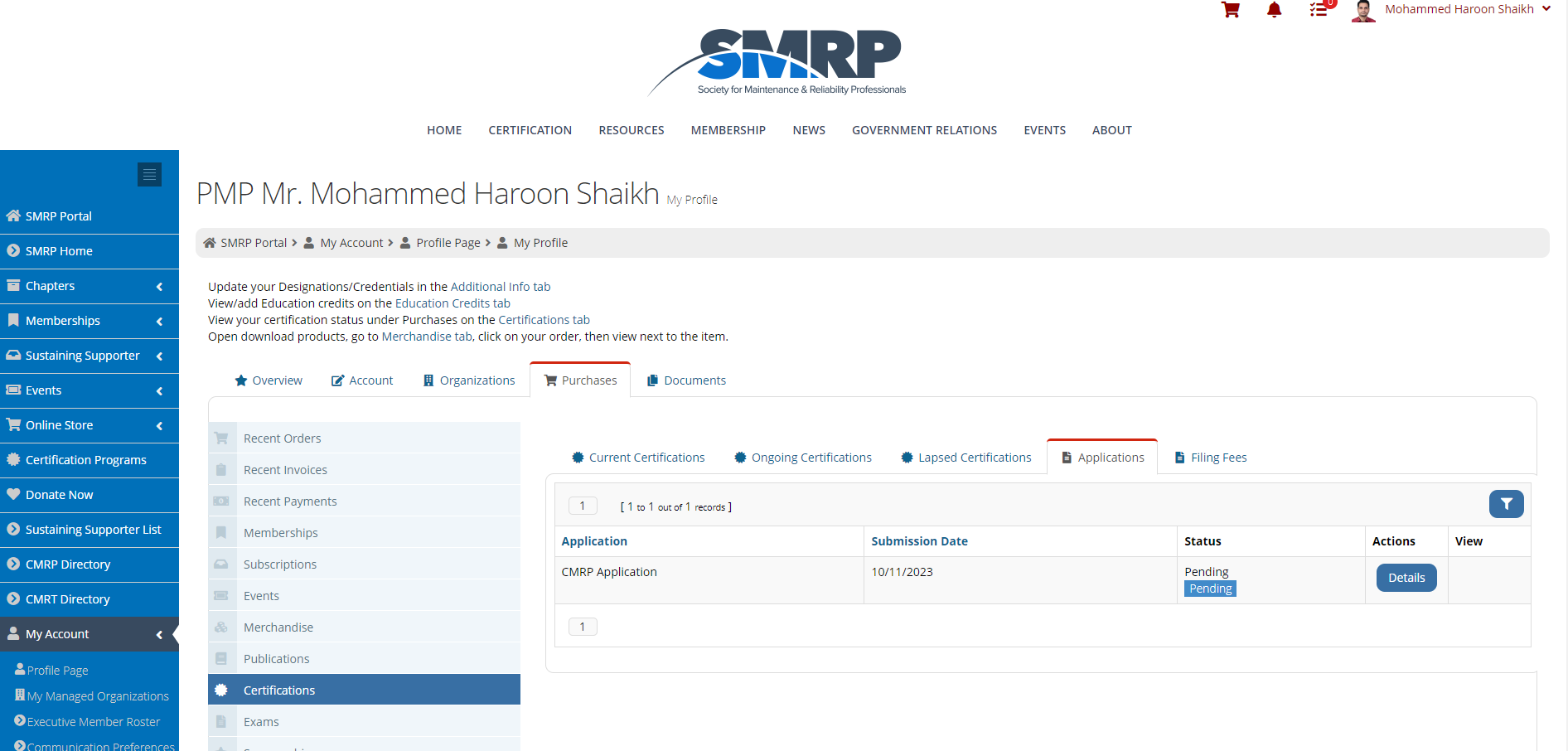The image size is (1568, 751).
Task: Click the Recent Invoices clipboard icon
Action: (x=221, y=470)
